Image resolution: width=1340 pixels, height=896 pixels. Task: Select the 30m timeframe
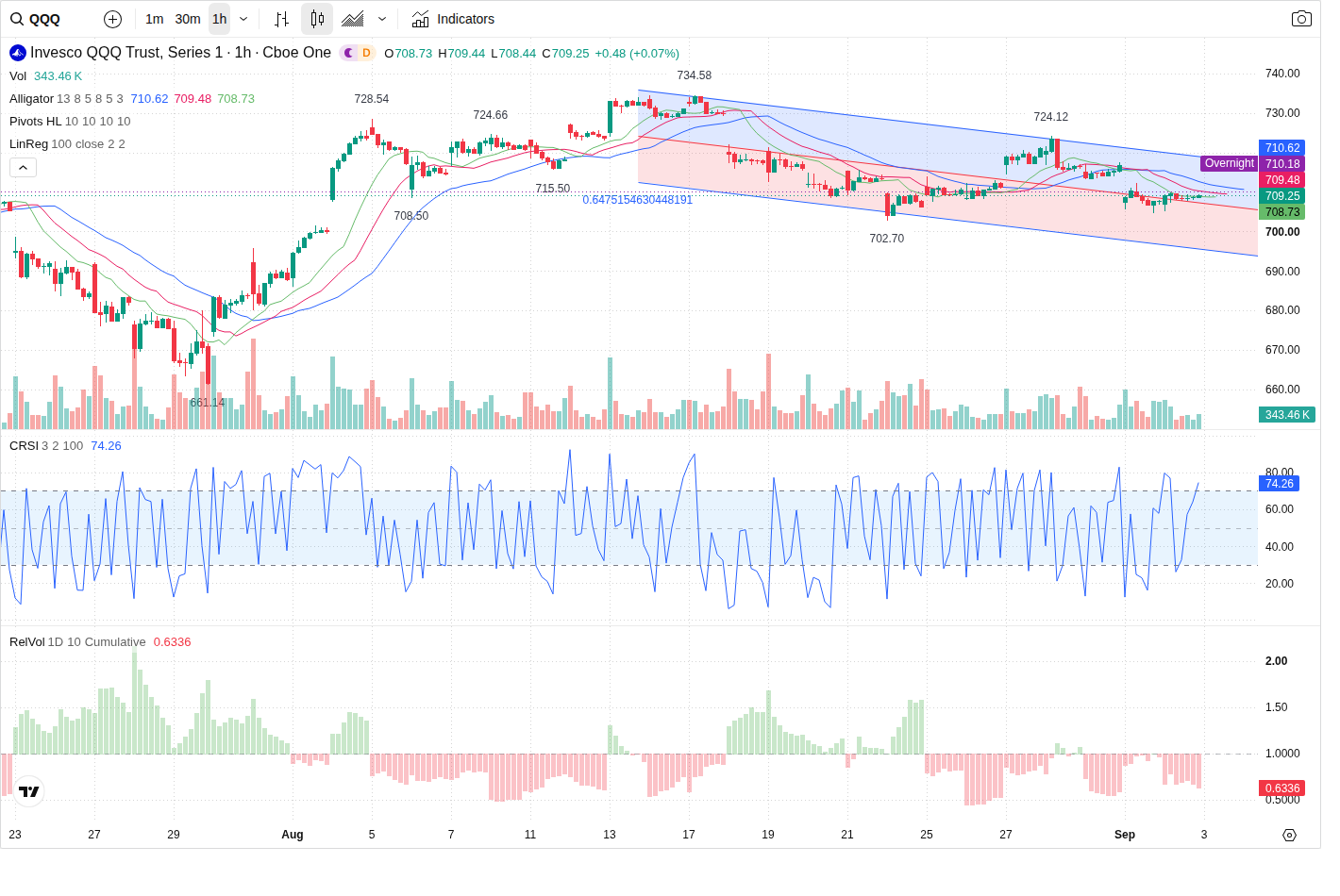point(188,19)
